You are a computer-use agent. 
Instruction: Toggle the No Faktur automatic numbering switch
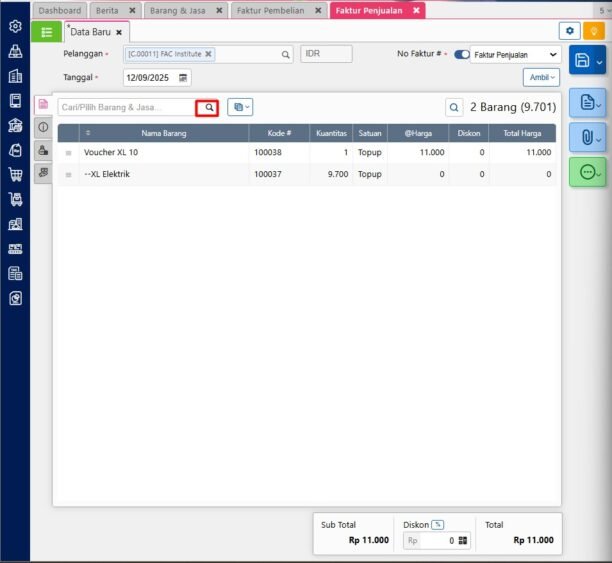click(461, 55)
